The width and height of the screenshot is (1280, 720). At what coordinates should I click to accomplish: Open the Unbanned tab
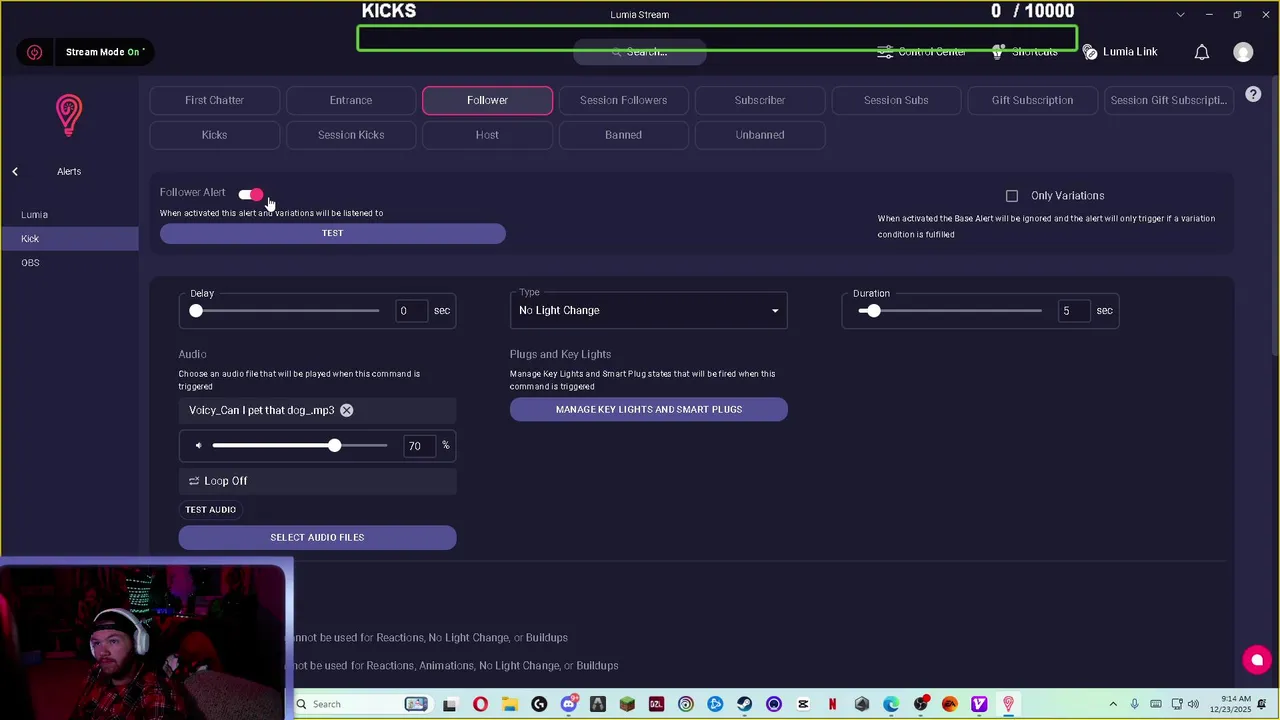coord(760,135)
